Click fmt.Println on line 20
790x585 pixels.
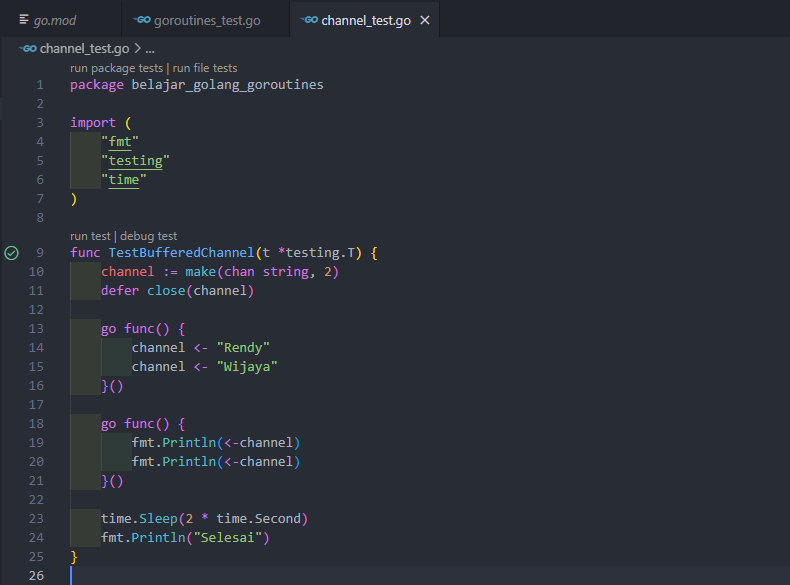174,462
